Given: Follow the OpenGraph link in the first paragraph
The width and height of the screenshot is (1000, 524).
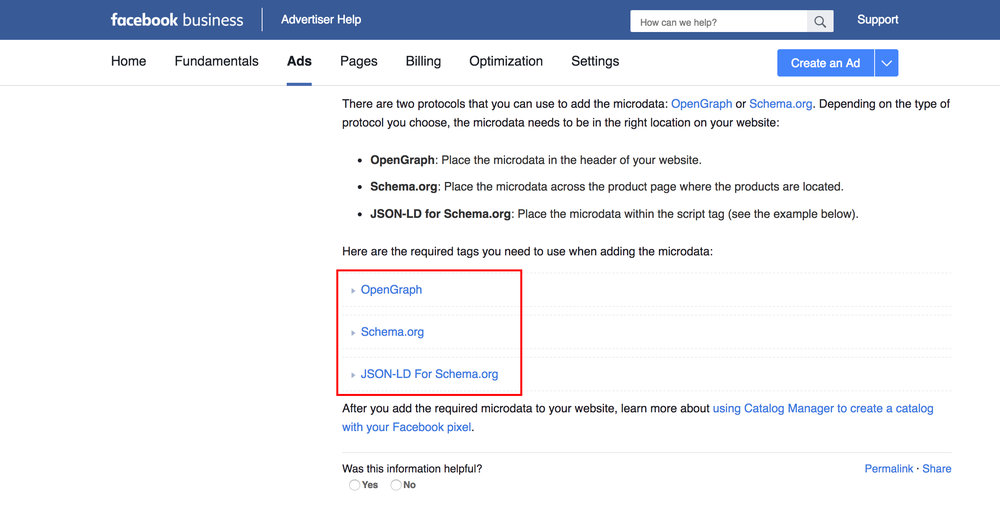Looking at the screenshot, I should (x=702, y=104).
